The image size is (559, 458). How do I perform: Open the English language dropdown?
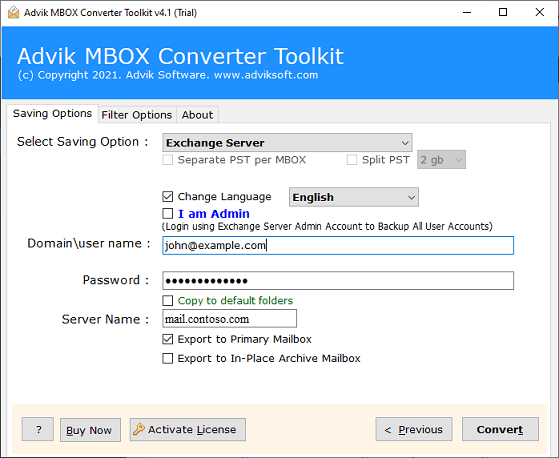(354, 197)
